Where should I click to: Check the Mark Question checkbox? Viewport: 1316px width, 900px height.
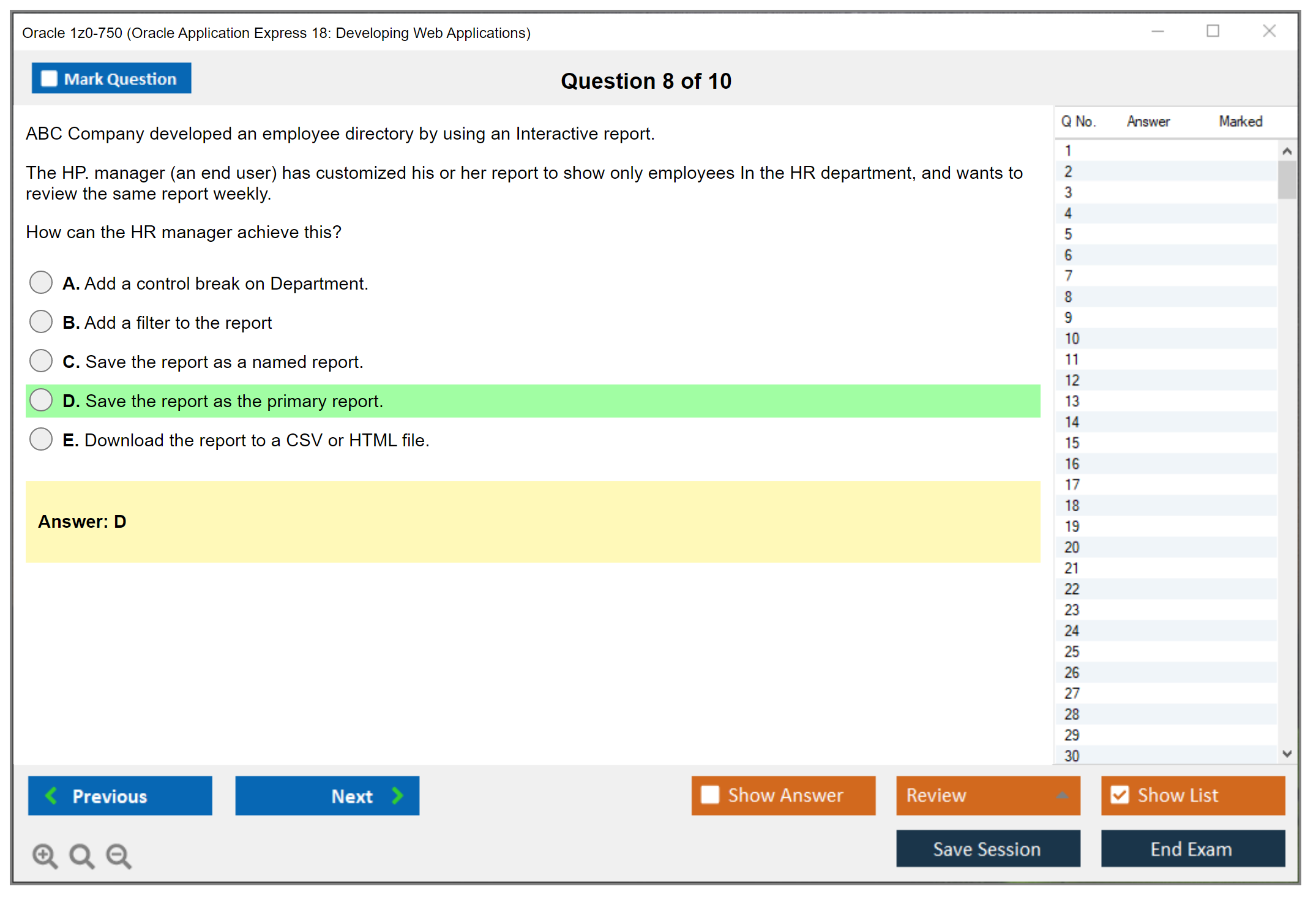pos(48,78)
